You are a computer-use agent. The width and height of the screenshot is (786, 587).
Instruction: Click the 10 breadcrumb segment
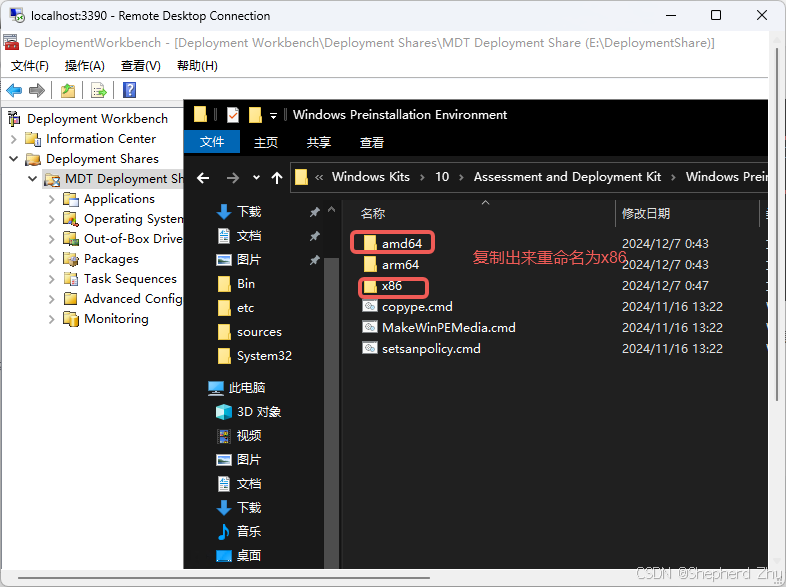tap(442, 177)
